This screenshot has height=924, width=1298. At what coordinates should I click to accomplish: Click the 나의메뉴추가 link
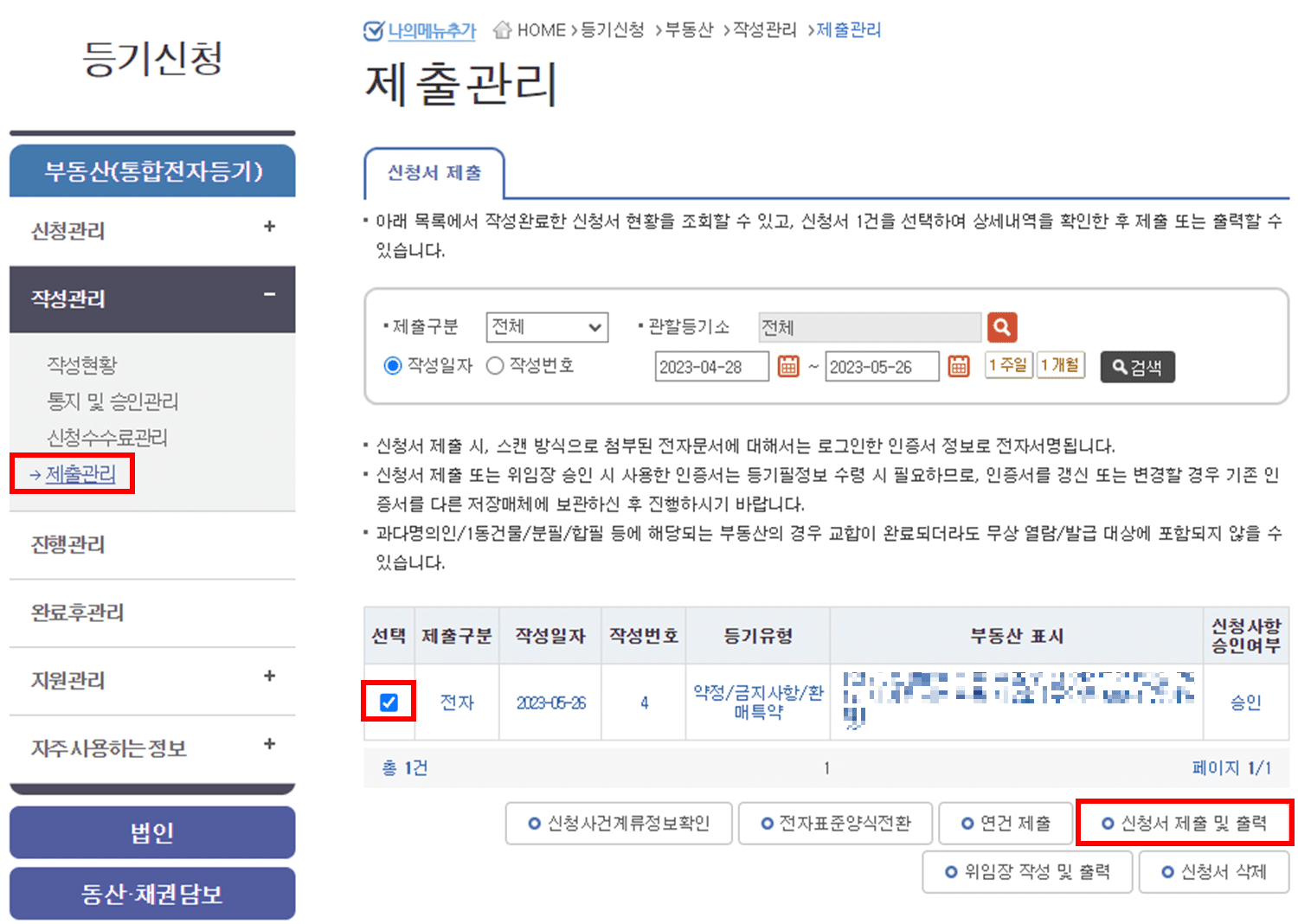[432, 30]
